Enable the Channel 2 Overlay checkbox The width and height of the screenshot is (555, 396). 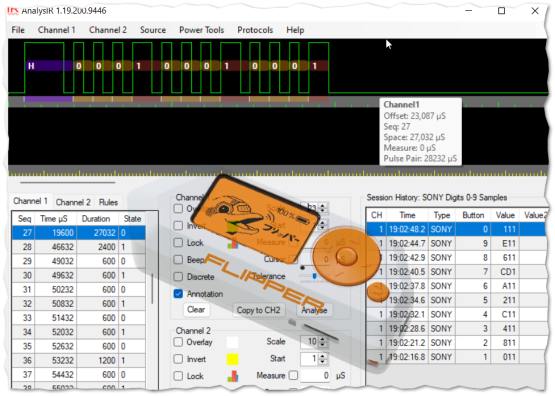coord(178,342)
